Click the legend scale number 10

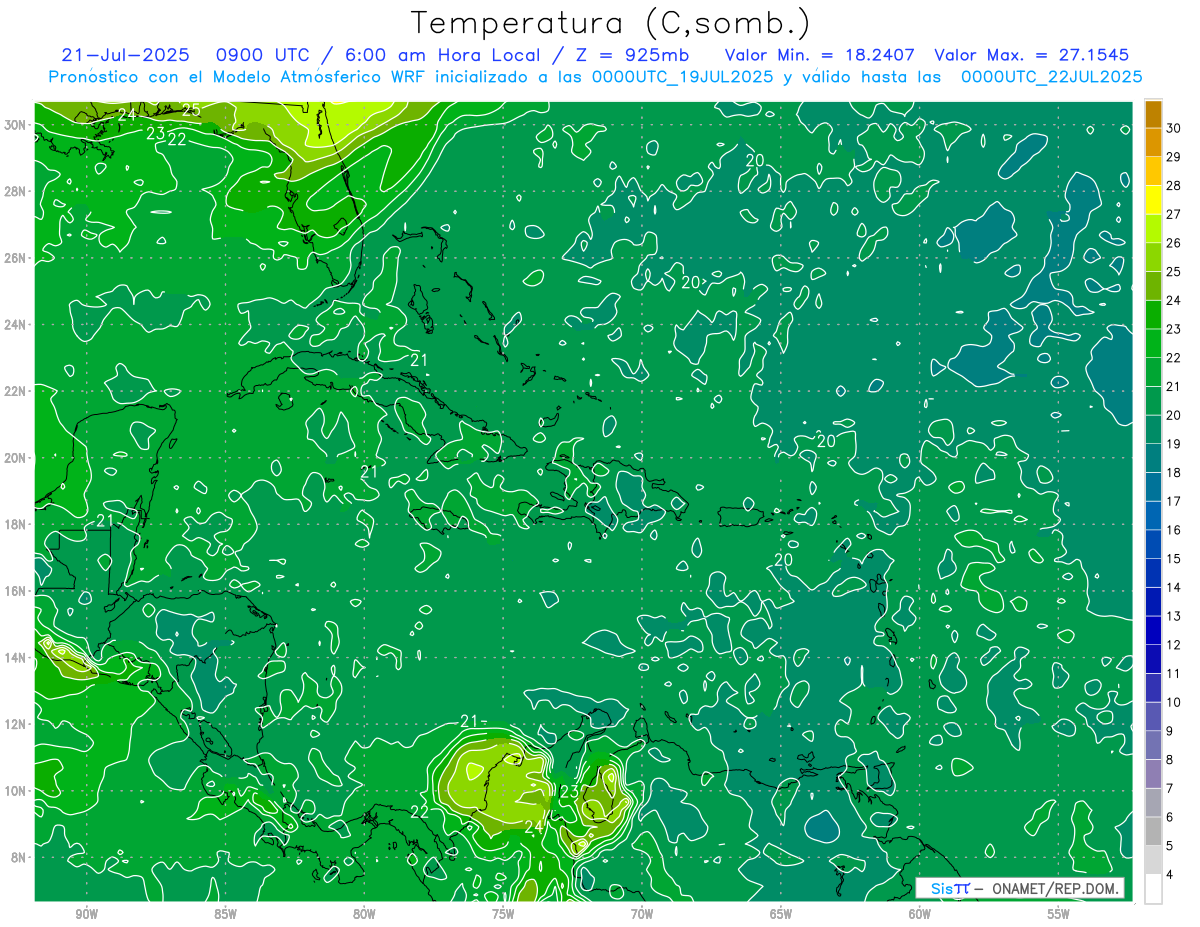[x=1174, y=703]
